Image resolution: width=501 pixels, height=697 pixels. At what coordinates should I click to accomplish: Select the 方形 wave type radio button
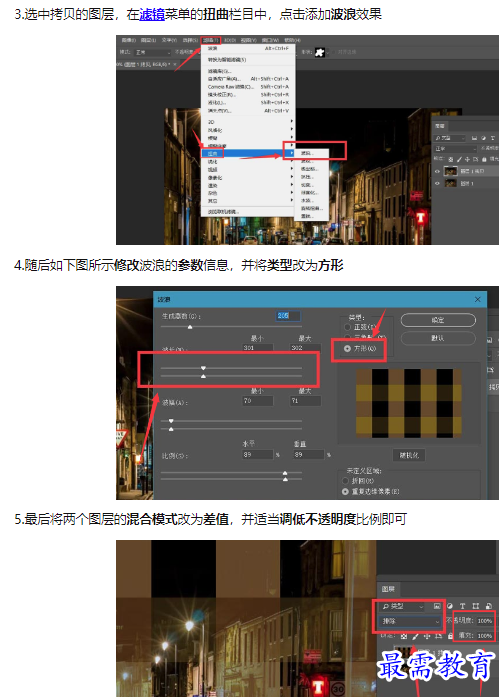347,348
